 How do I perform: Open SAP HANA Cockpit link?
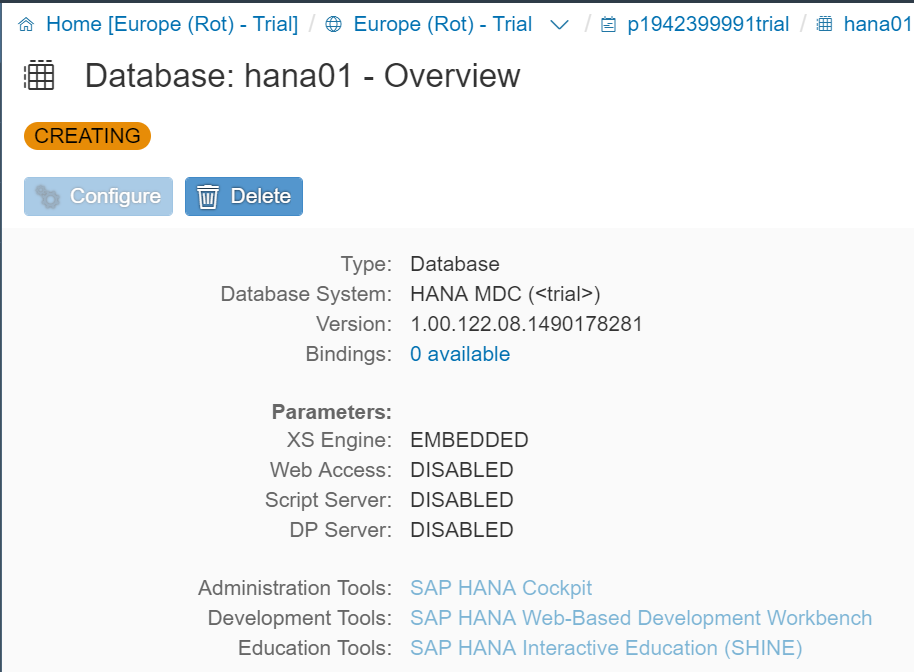pos(501,587)
